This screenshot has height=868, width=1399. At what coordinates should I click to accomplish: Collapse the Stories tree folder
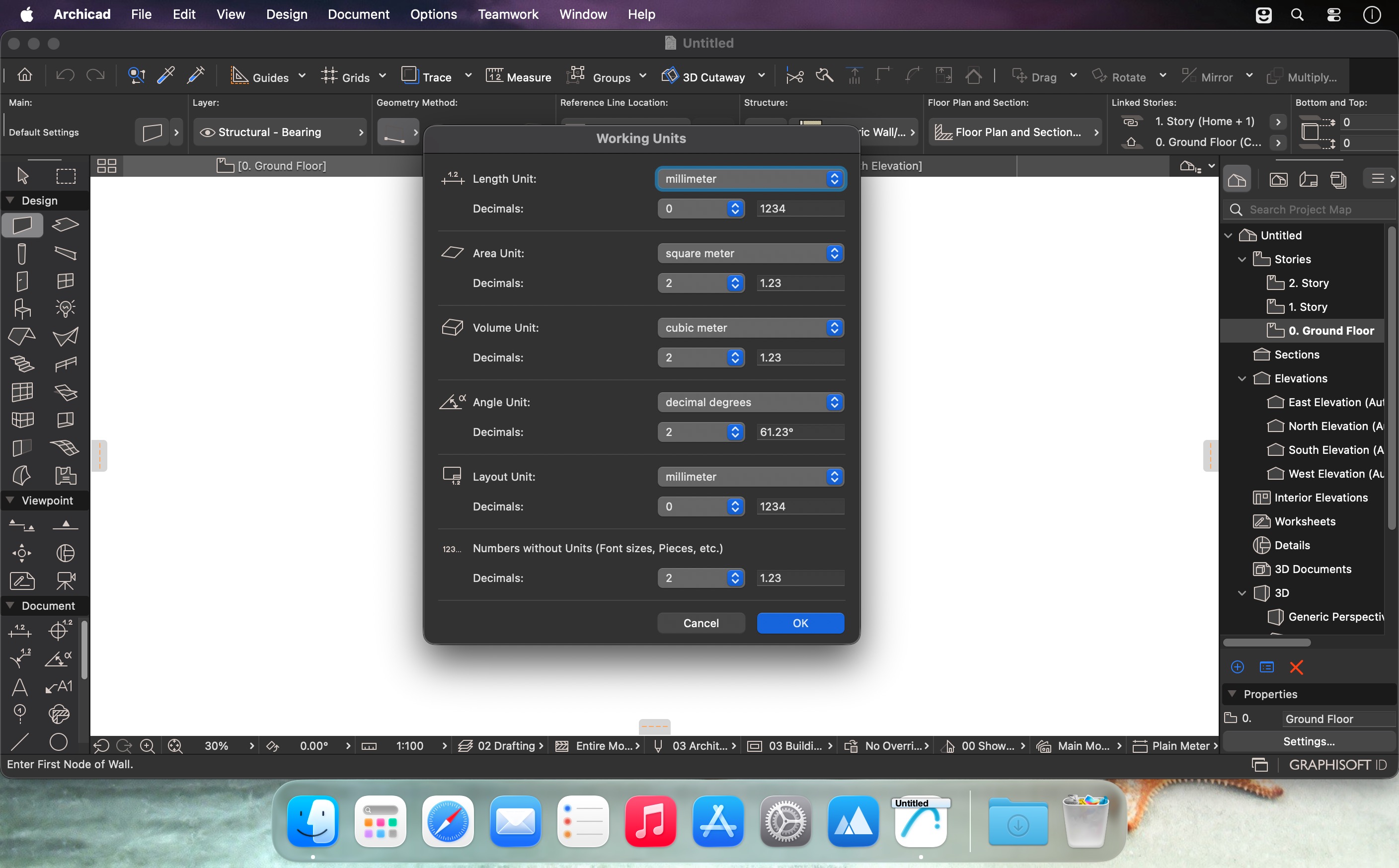pos(1242,260)
